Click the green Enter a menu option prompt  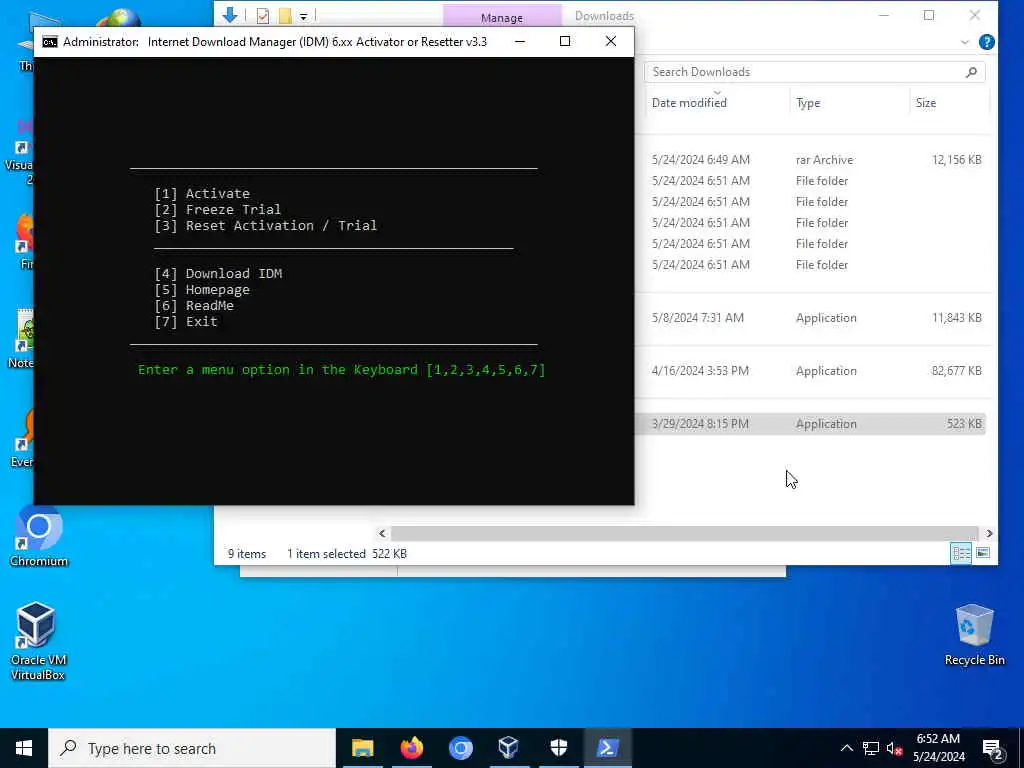342,370
